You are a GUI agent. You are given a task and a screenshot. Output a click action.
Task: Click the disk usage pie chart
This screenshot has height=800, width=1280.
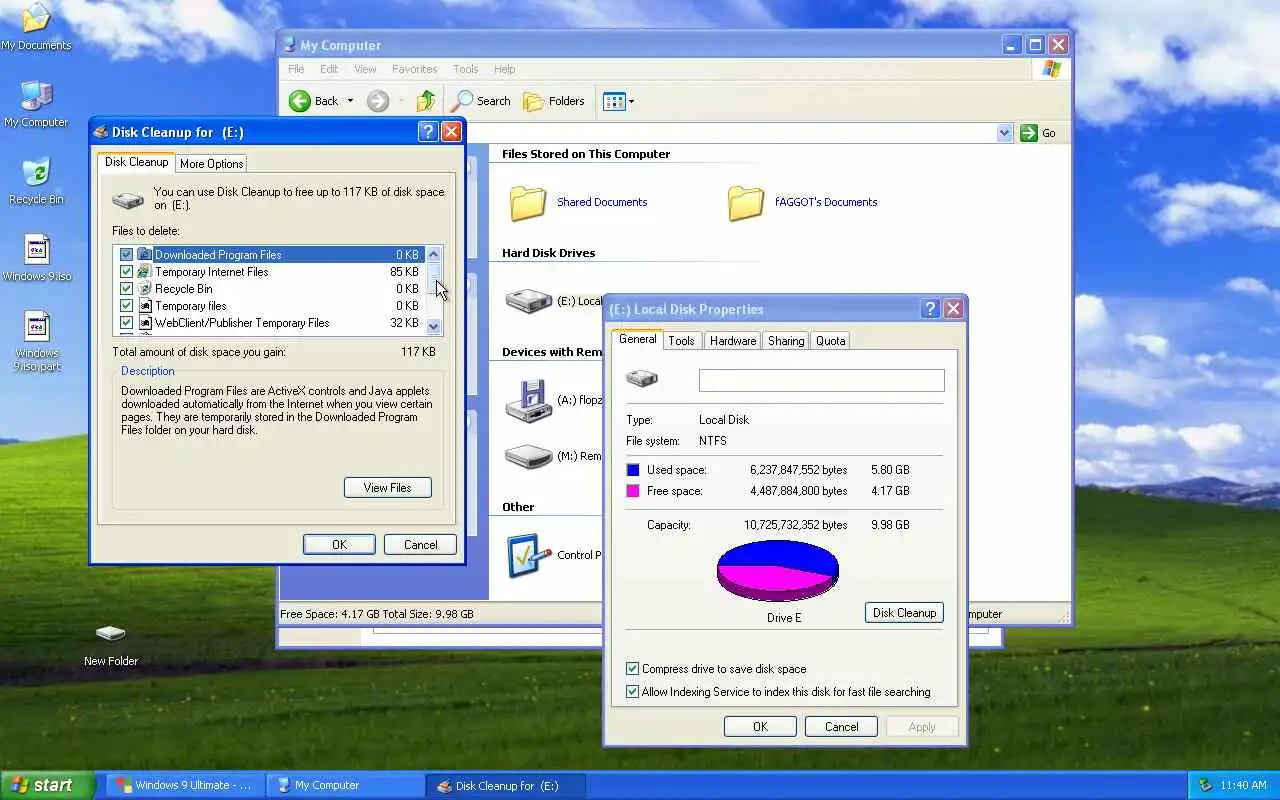coord(778,570)
